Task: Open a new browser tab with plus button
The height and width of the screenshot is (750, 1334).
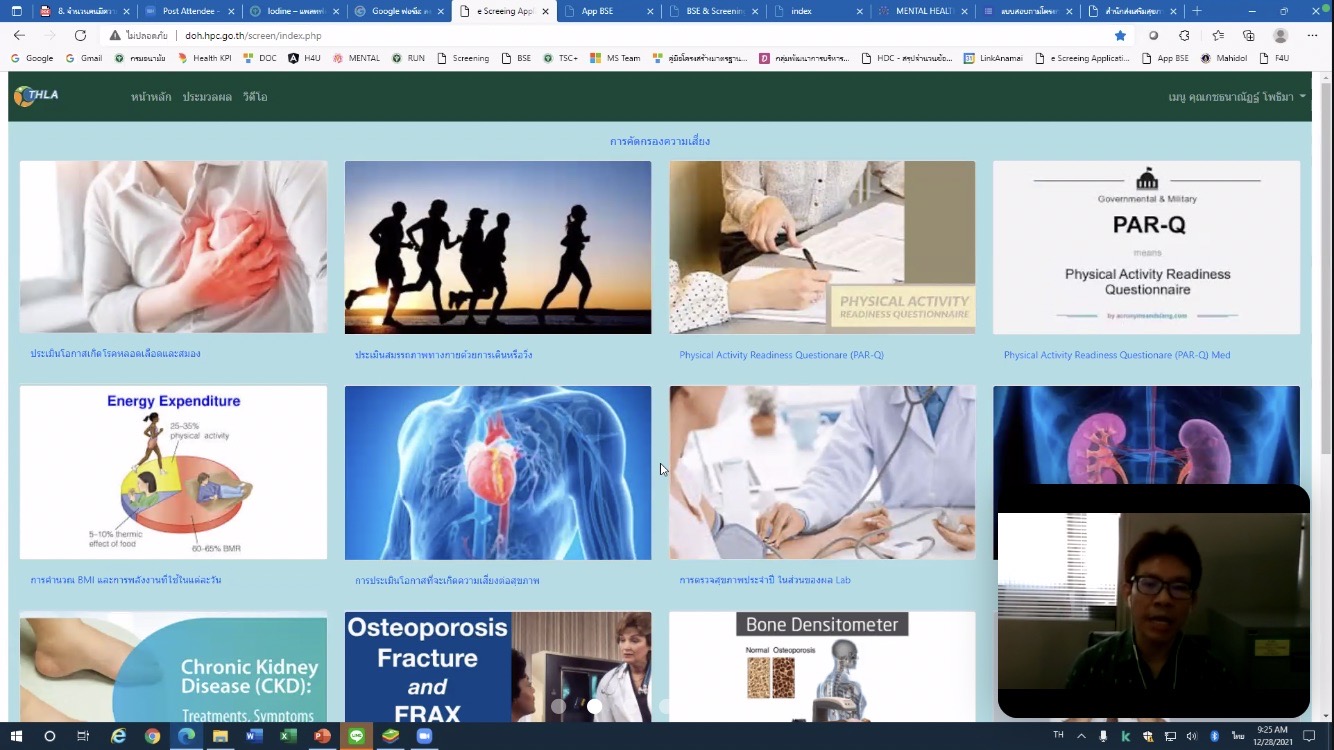Action: (1197, 11)
